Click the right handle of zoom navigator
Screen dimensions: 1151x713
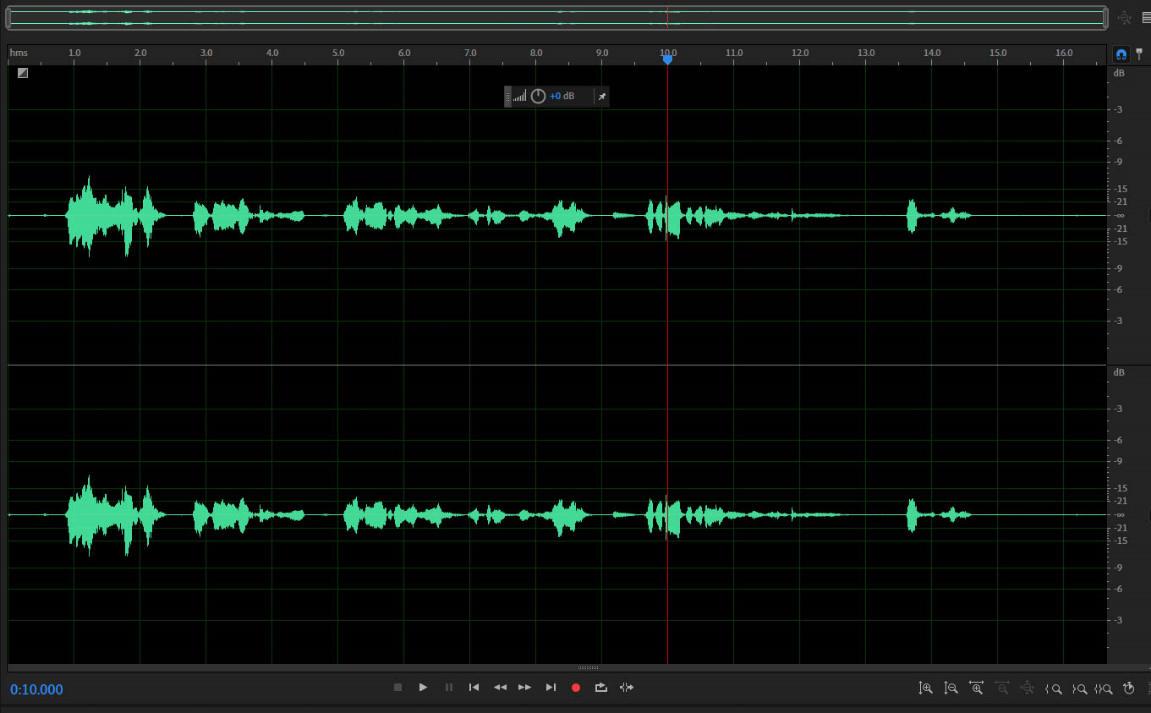click(1105, 18)
